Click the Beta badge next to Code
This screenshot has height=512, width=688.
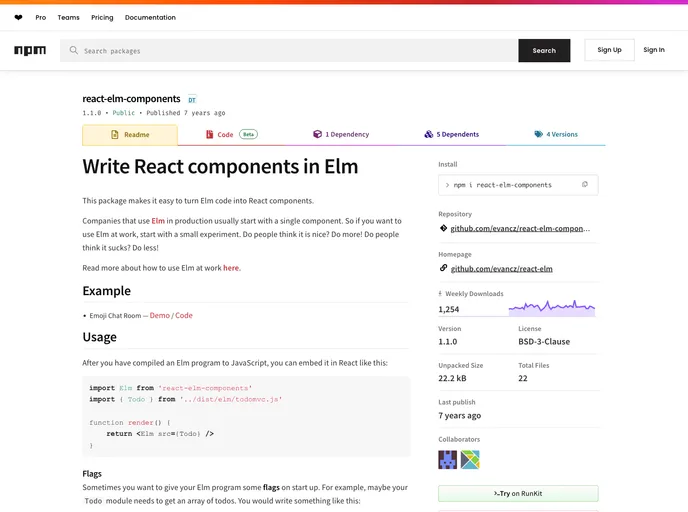(248, 134)
